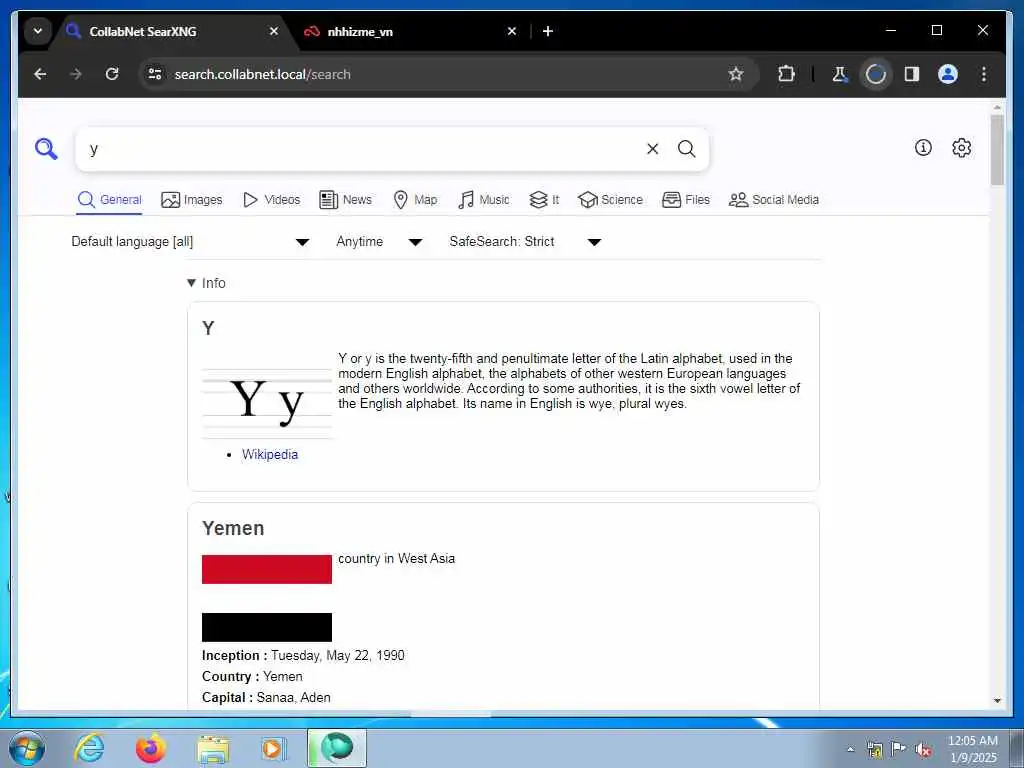Show hidden tray icons arrow
This screenshot has width=1024, height=768.
pyautogui.click(x=850, y=749)
